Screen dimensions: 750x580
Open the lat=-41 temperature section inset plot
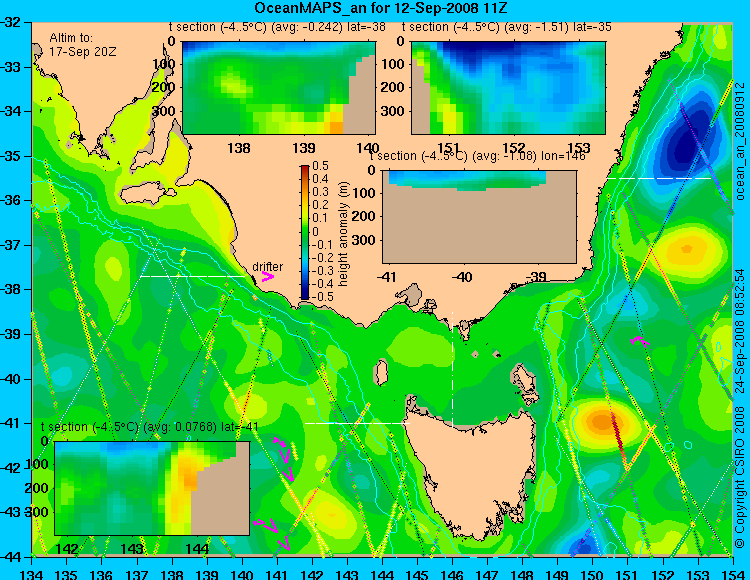(x=152, y=488)
